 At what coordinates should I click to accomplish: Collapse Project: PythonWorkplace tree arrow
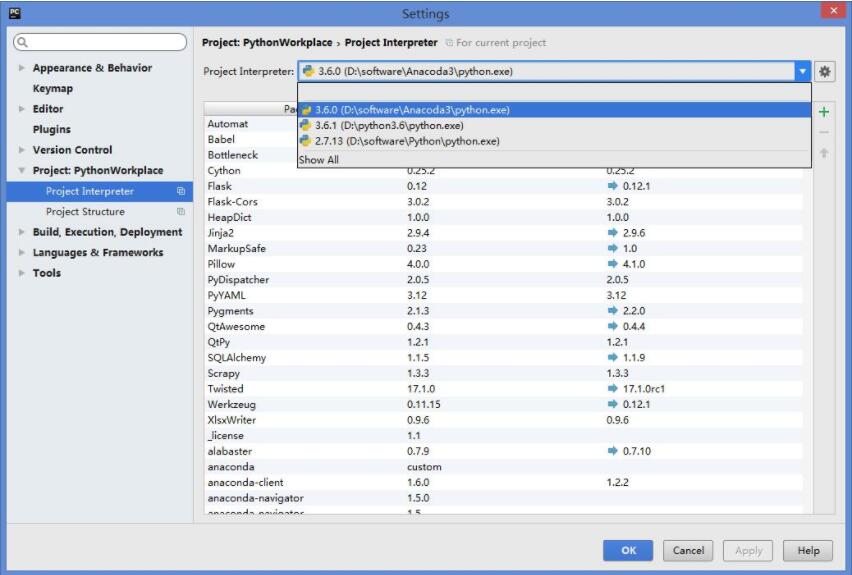22,171
